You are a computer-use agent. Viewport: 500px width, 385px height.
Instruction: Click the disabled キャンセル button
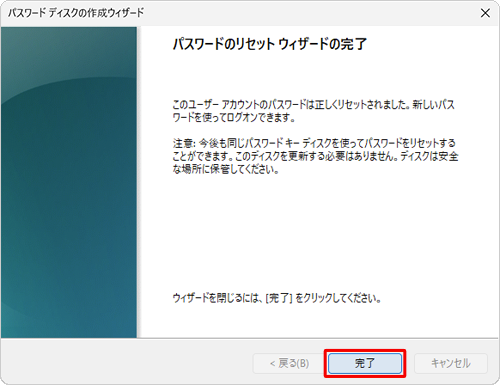point(451,363)
